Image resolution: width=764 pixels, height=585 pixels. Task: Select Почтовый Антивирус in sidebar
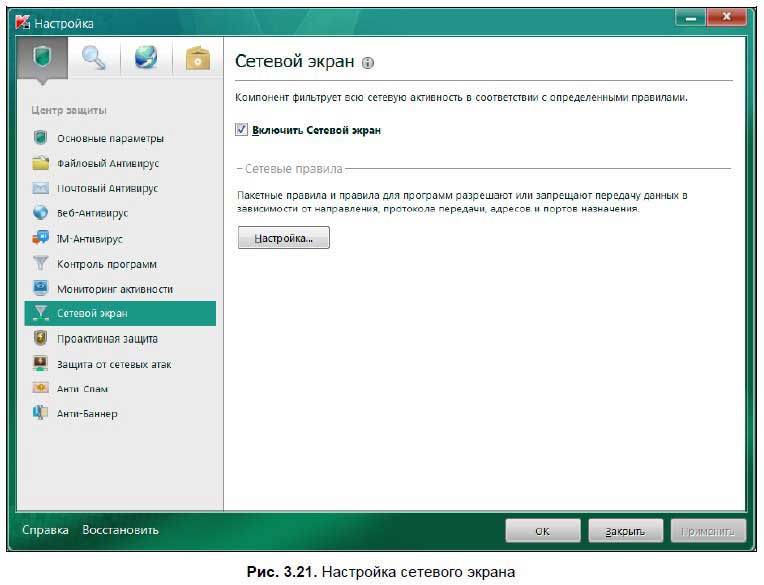[120, 188]
